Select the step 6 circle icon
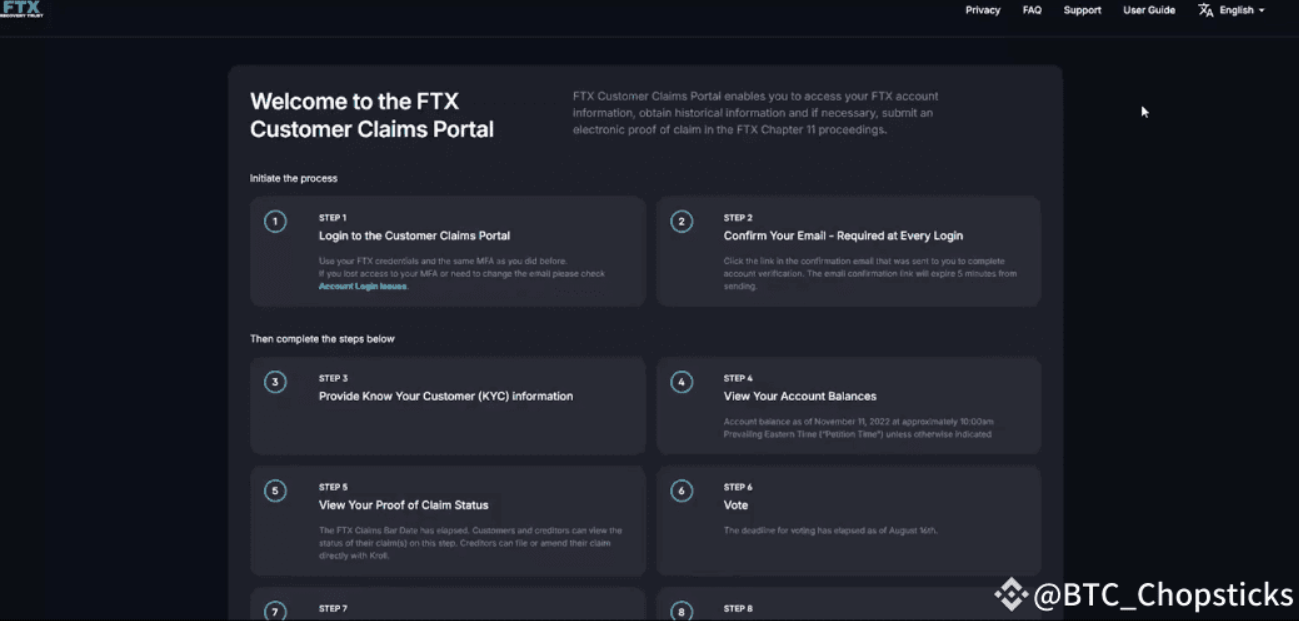The height and width of the screenshot is (621, 1299). click(681, 491)
